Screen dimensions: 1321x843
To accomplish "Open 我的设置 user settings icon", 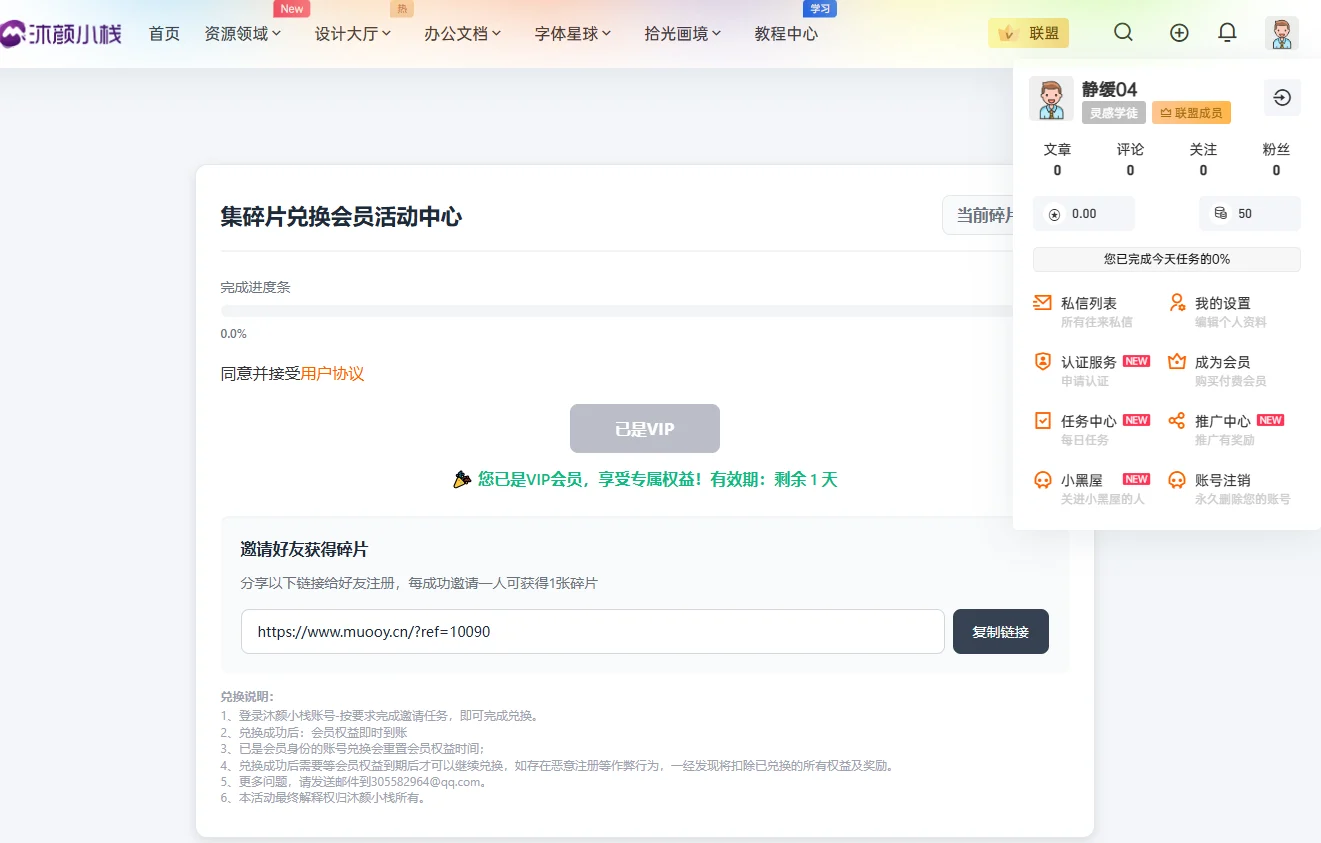I will tap(1177, 303).
